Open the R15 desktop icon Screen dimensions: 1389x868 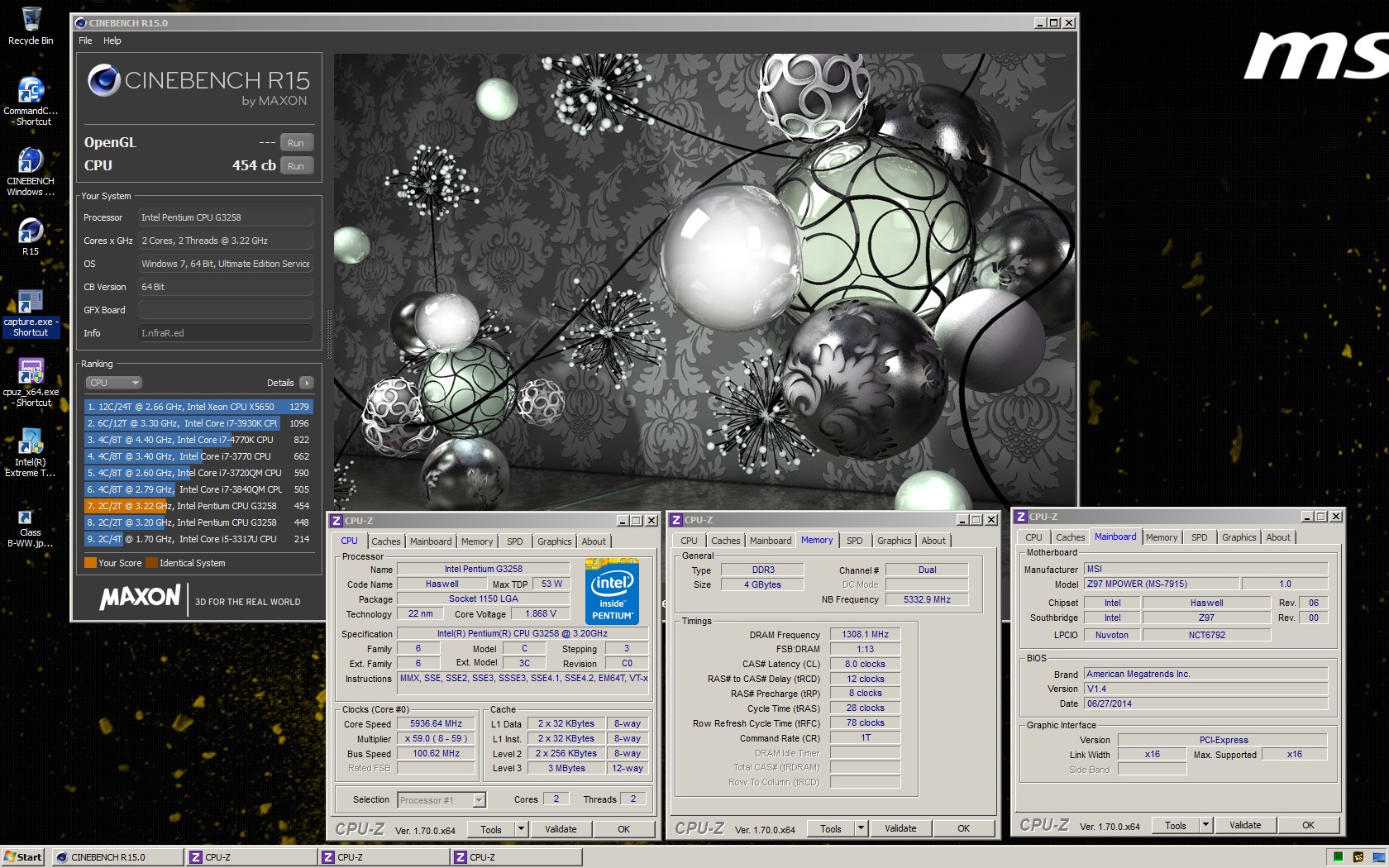[31, 236]
